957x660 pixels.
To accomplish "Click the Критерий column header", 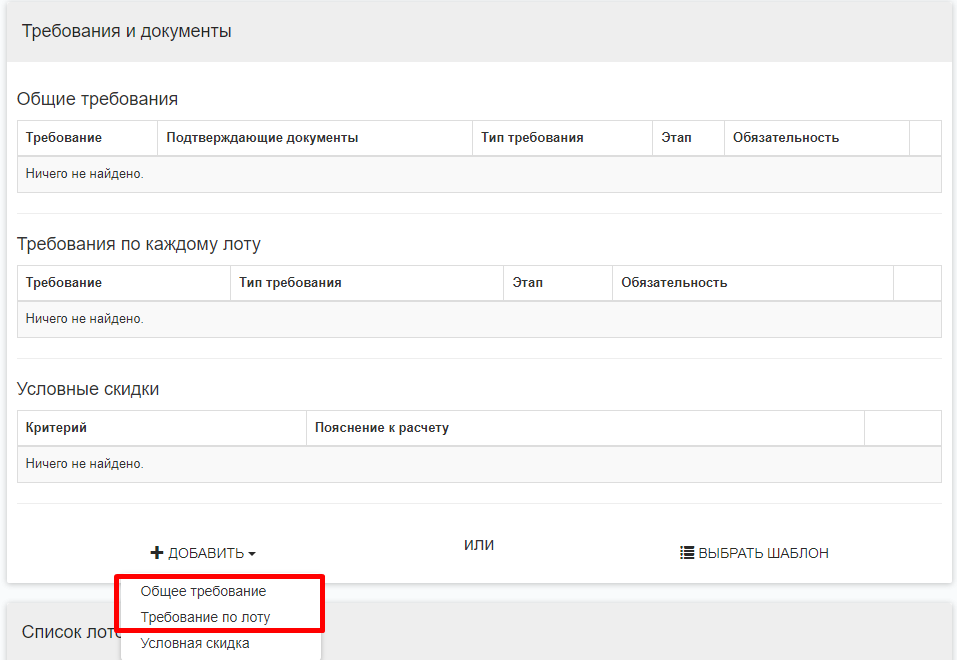I will pyautogui.click(x=56, y=428).
